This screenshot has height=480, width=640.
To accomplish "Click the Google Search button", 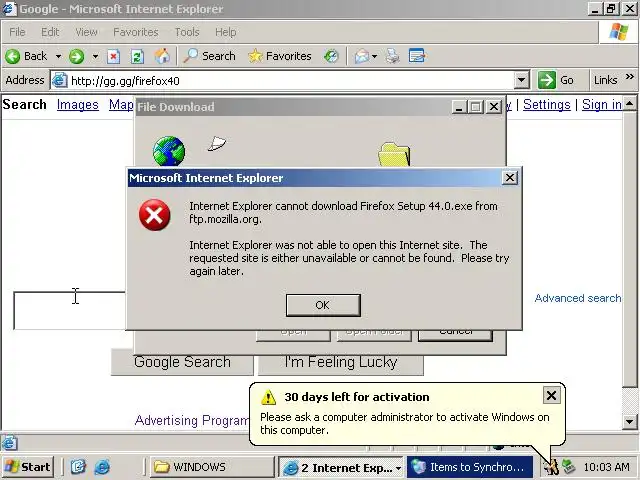I will point(182,362).
